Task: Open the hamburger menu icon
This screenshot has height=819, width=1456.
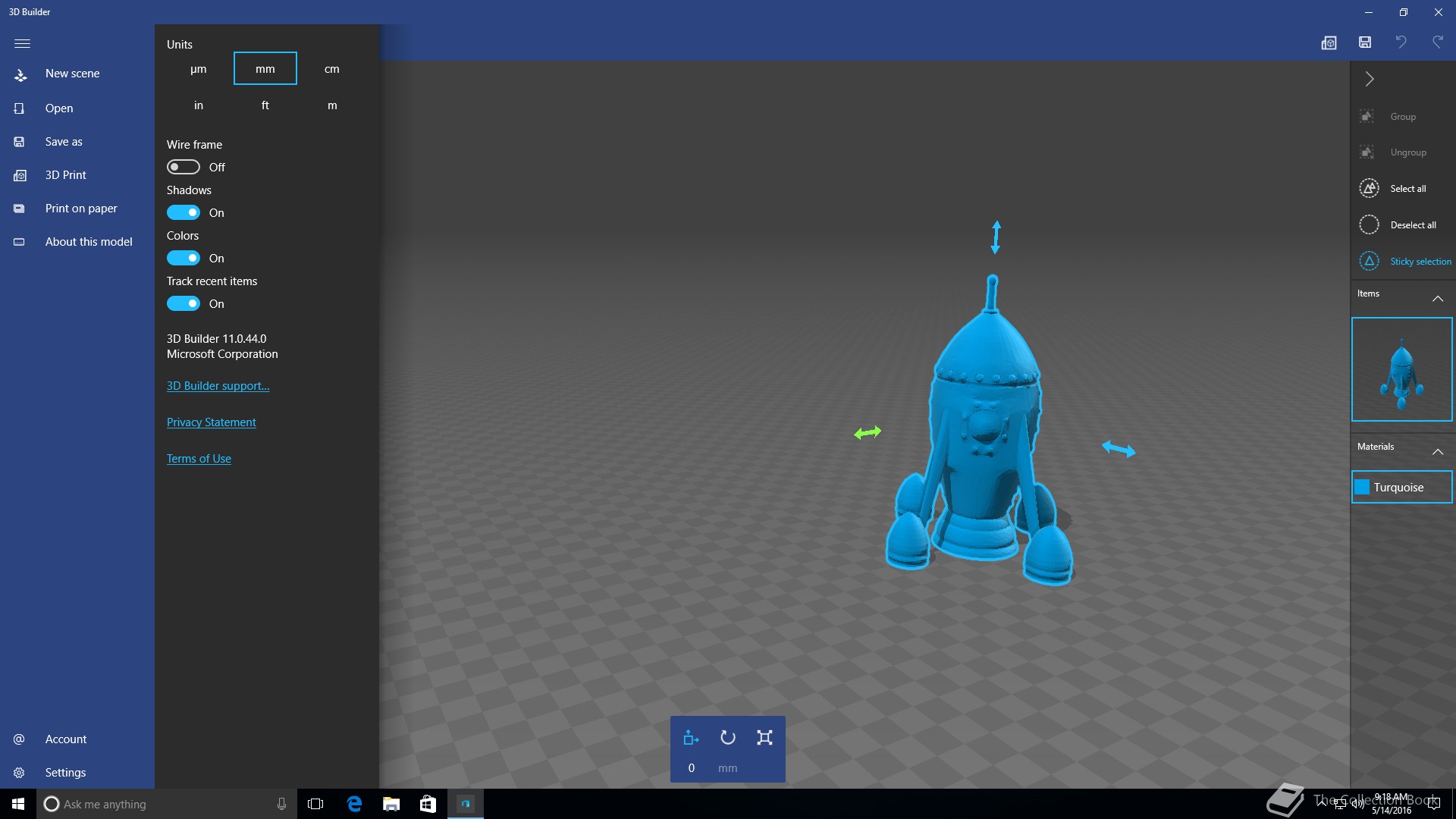Action: click(x=22, y=43)
